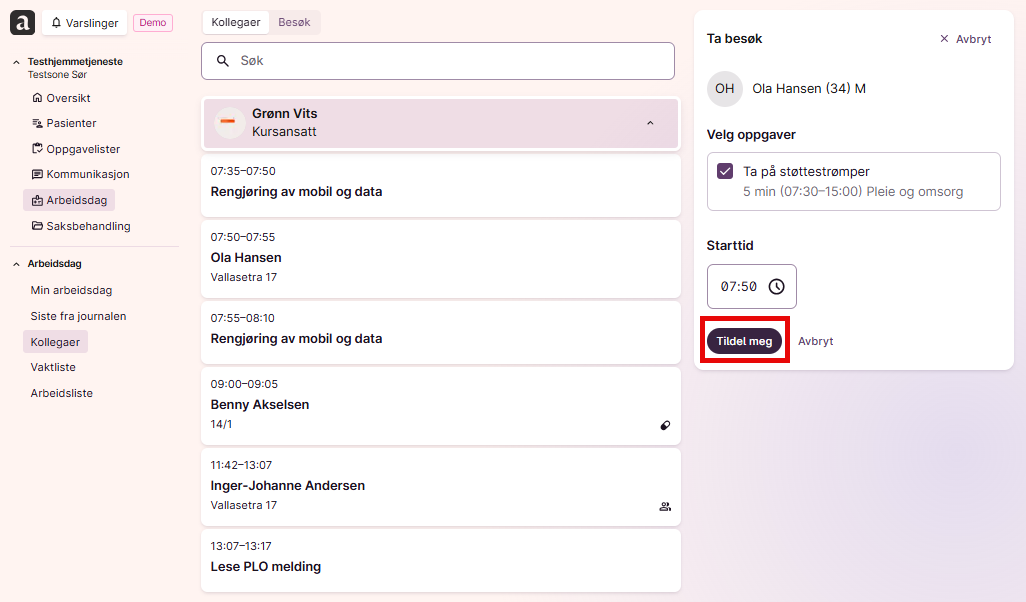The width and height of the screenshot is (1026, 602).
Task: Switch to the Besøk tab
Action: tap(294, 22)
